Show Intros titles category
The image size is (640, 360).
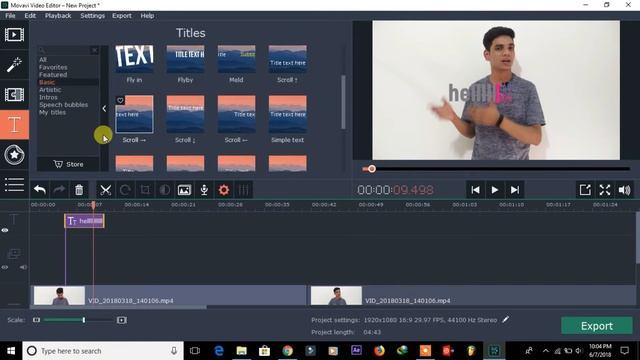pyautogui.click(x=48, y=97)
